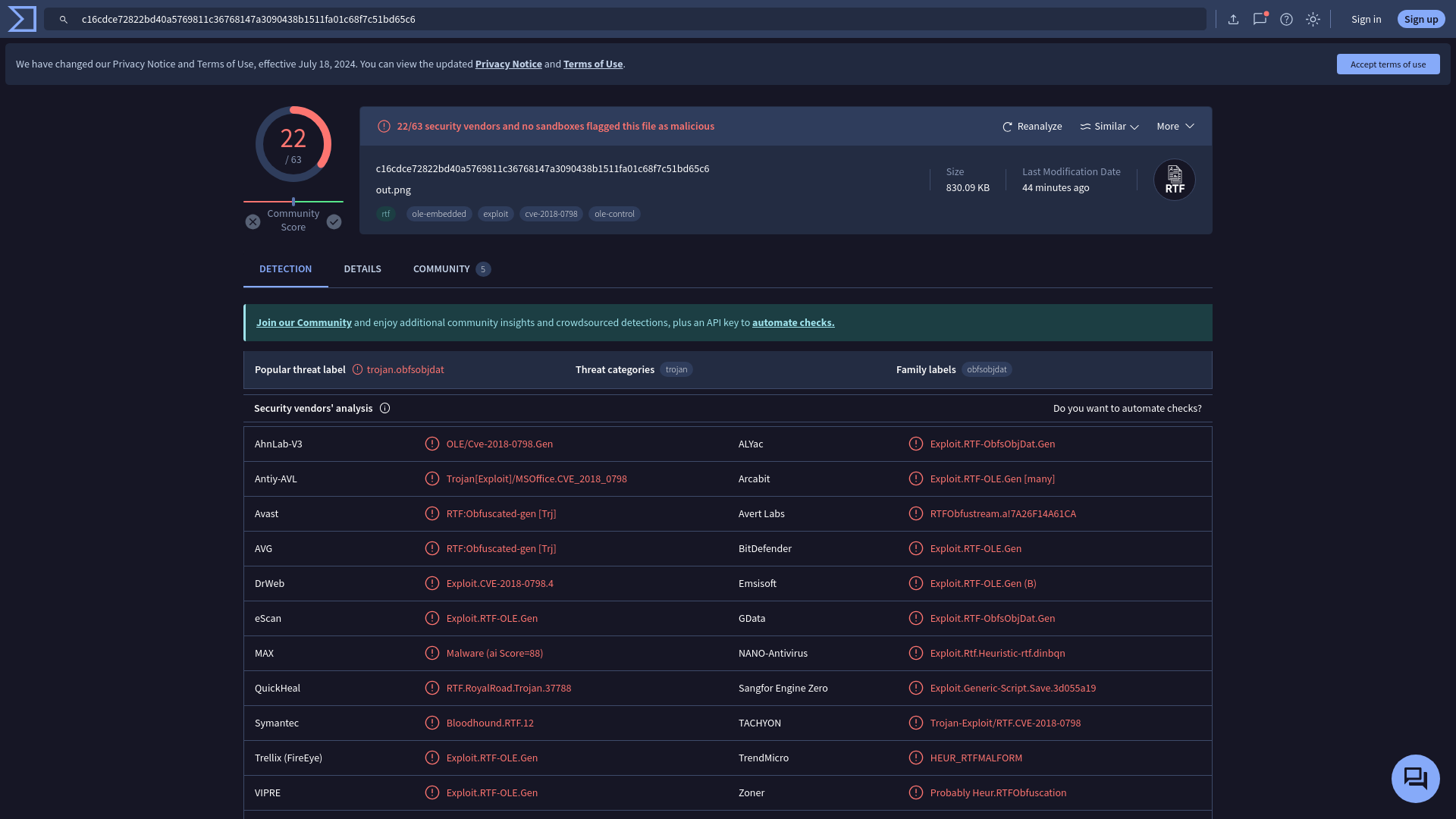Open the Terms of Use link
Screen dimensions: 1456x819
point(592,64)
